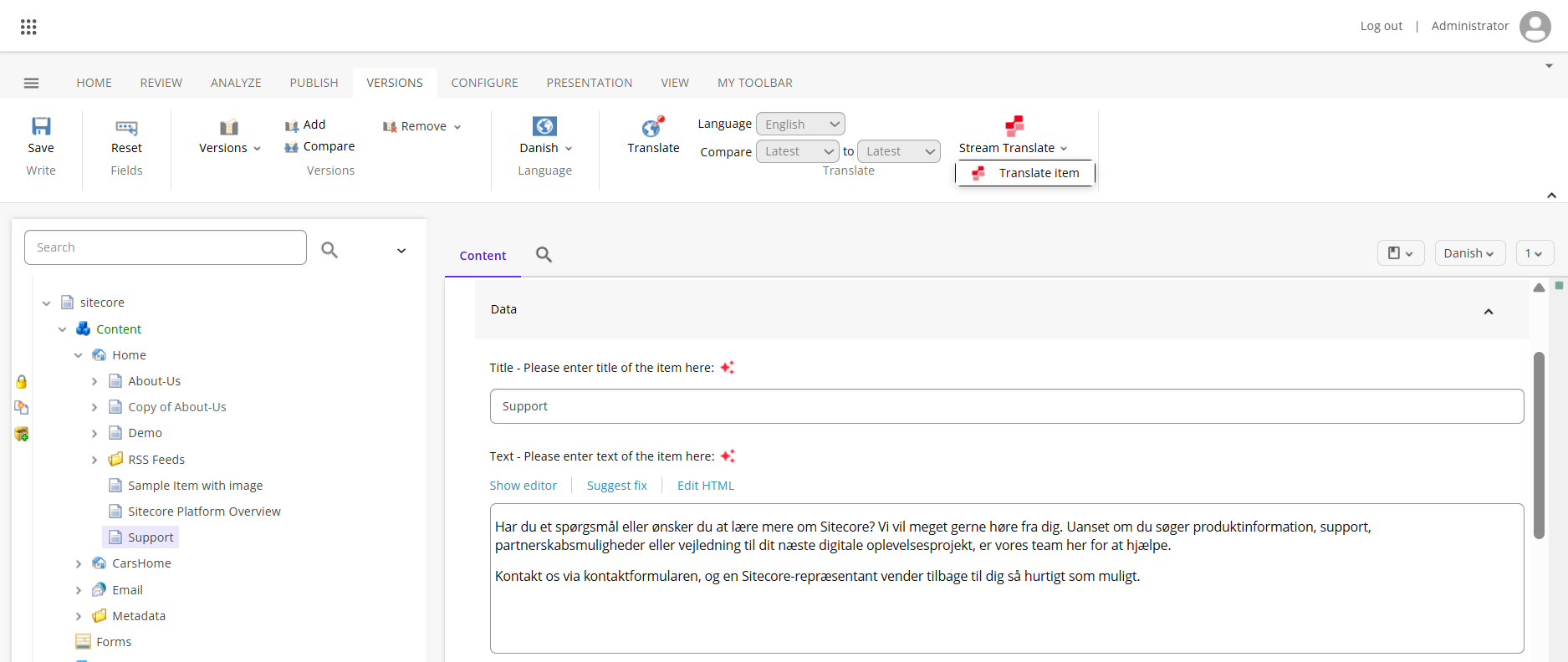Click the Stream Translate red icon

pyautogui.click(x=1014, y=126)
